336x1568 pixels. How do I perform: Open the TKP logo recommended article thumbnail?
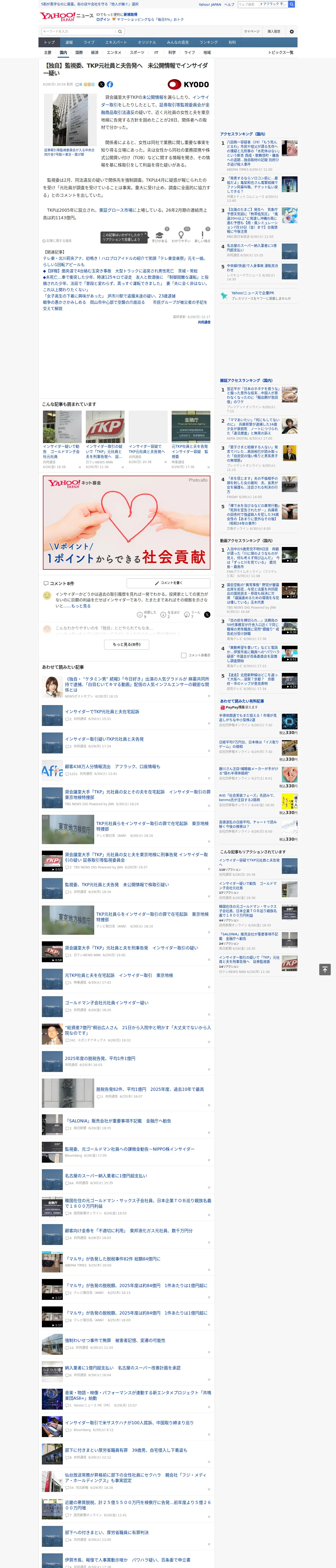[105, 427]
